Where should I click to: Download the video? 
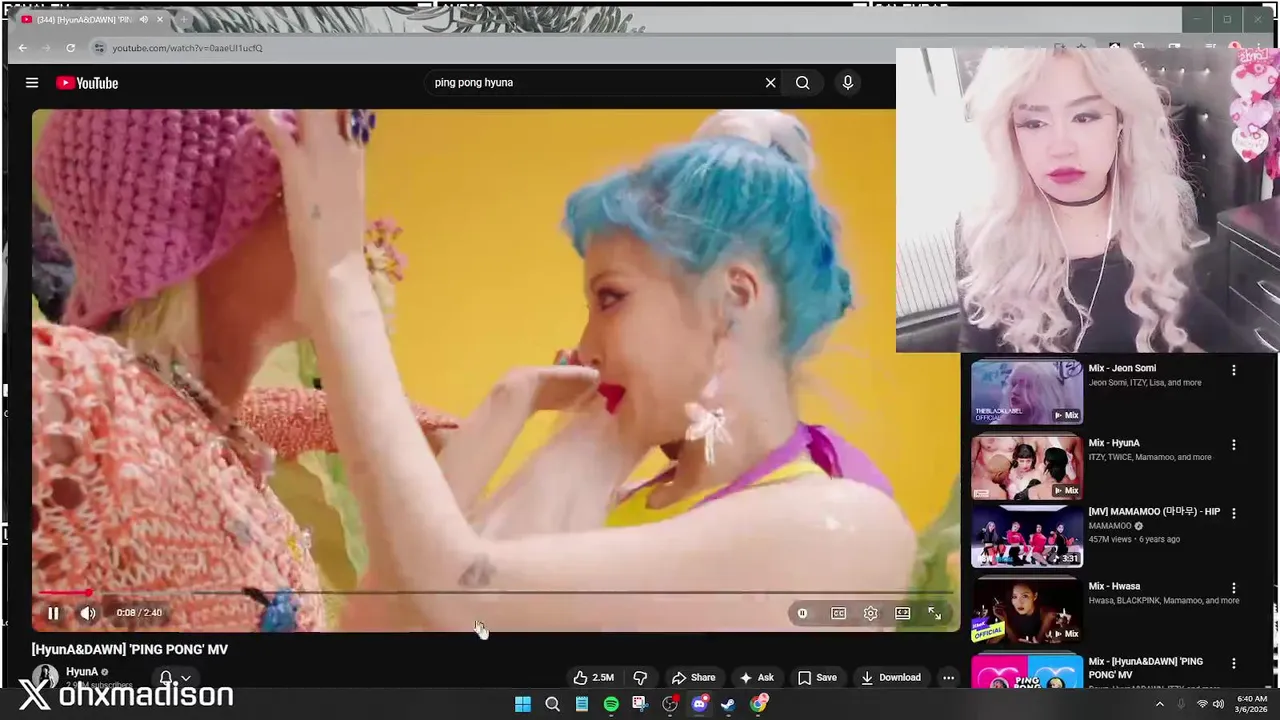tap(890, 677)
